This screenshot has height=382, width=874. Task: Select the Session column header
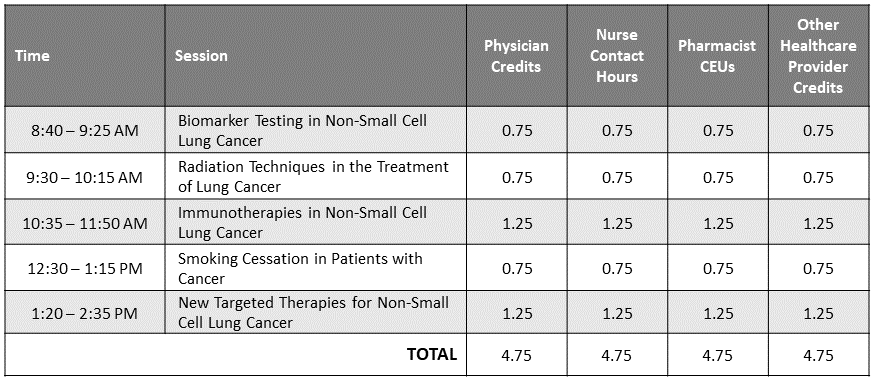tap(315, 56)
